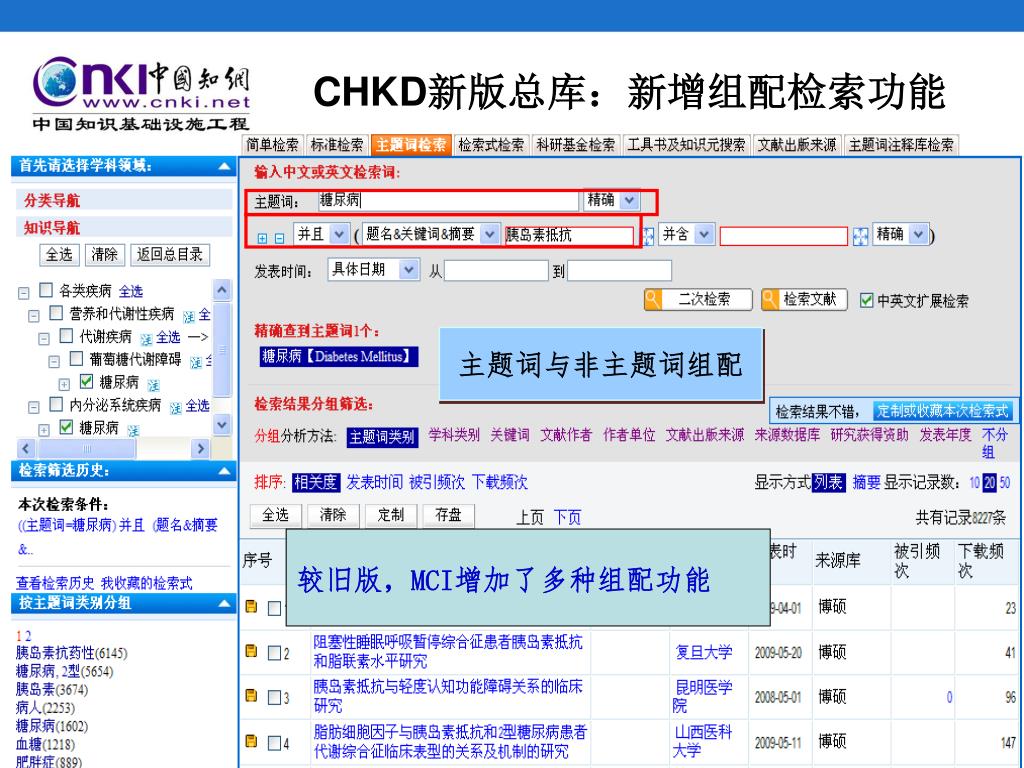Expand 糖尿病 node under 葡萄糖代谢障碍
The image size is (1024, 768).
[x=64, y=385]
